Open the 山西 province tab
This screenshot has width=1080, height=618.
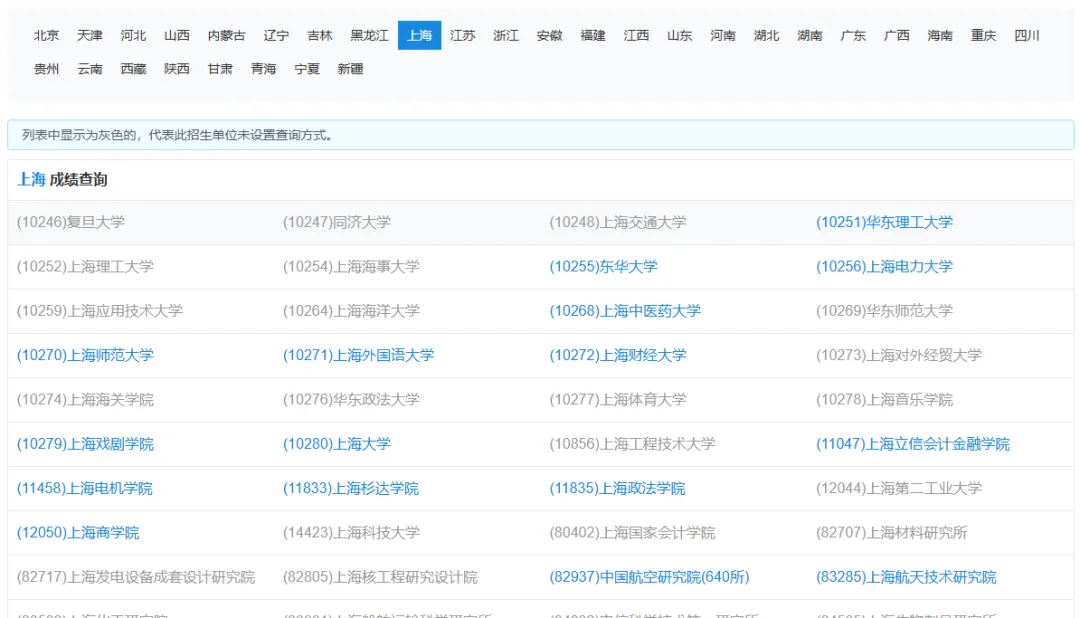176,35
